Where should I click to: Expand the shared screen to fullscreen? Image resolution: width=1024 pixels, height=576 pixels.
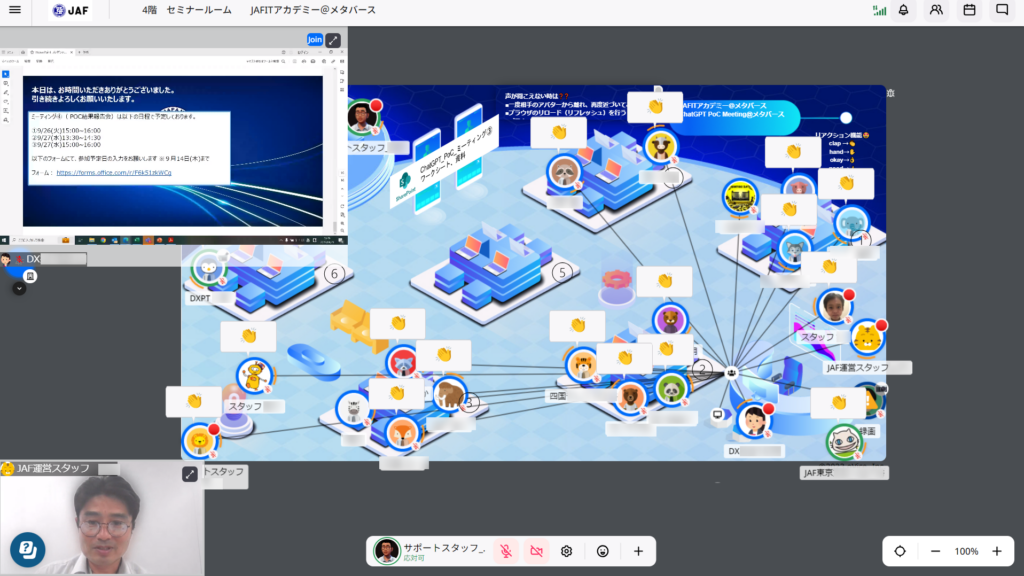point(333,40)
